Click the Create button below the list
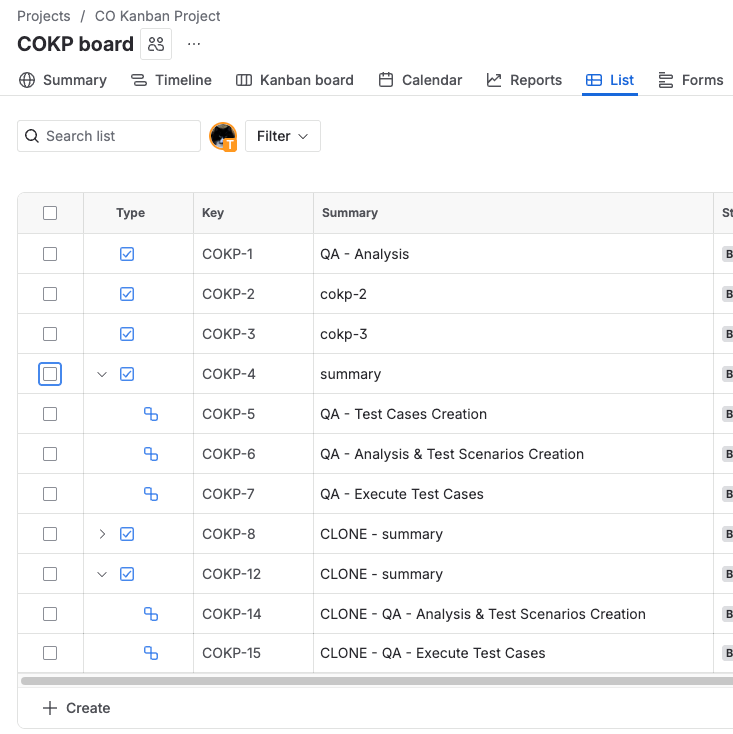Viewport: 733px width, 734px height. click(x=77, y=708)
